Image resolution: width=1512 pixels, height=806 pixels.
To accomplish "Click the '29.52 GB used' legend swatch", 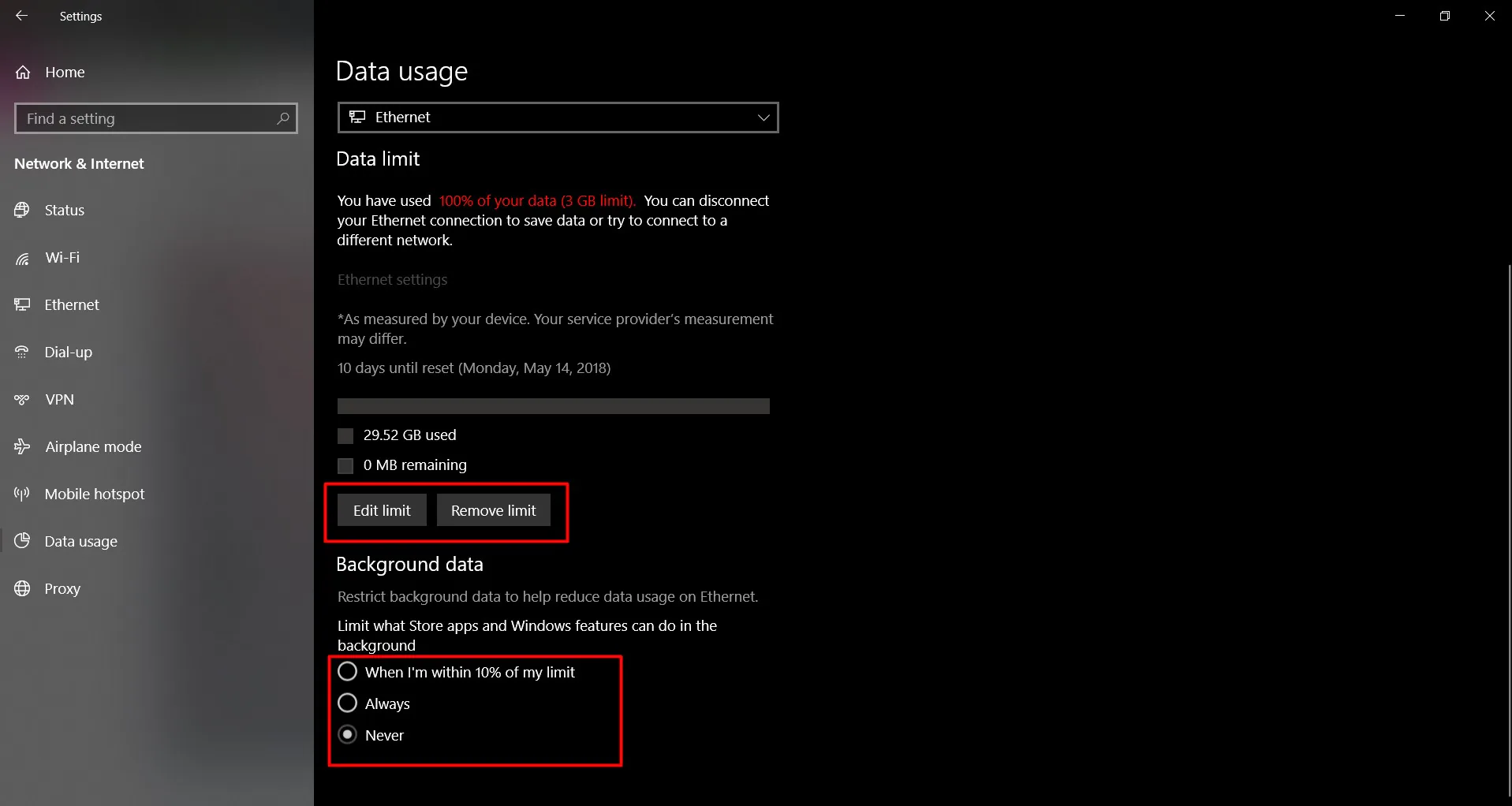I will (345, 435).
